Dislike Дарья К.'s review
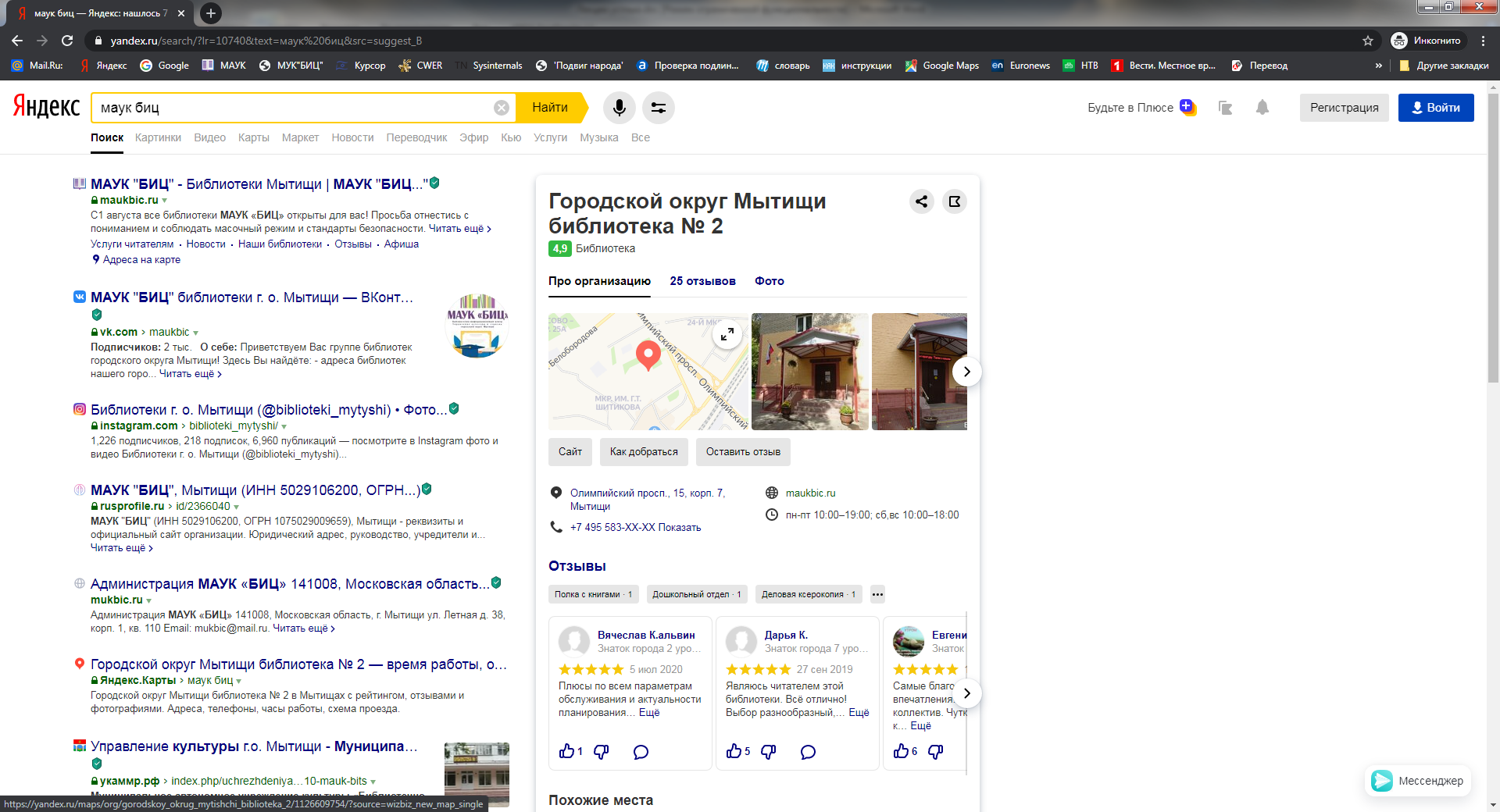The image size is (1500, 812). 769,751
